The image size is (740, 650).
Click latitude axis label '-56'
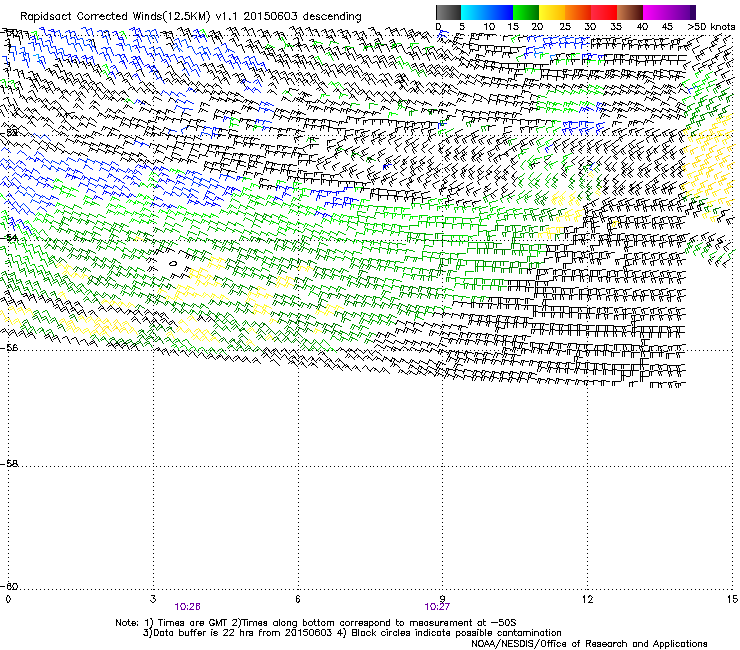tap(9, 347)
